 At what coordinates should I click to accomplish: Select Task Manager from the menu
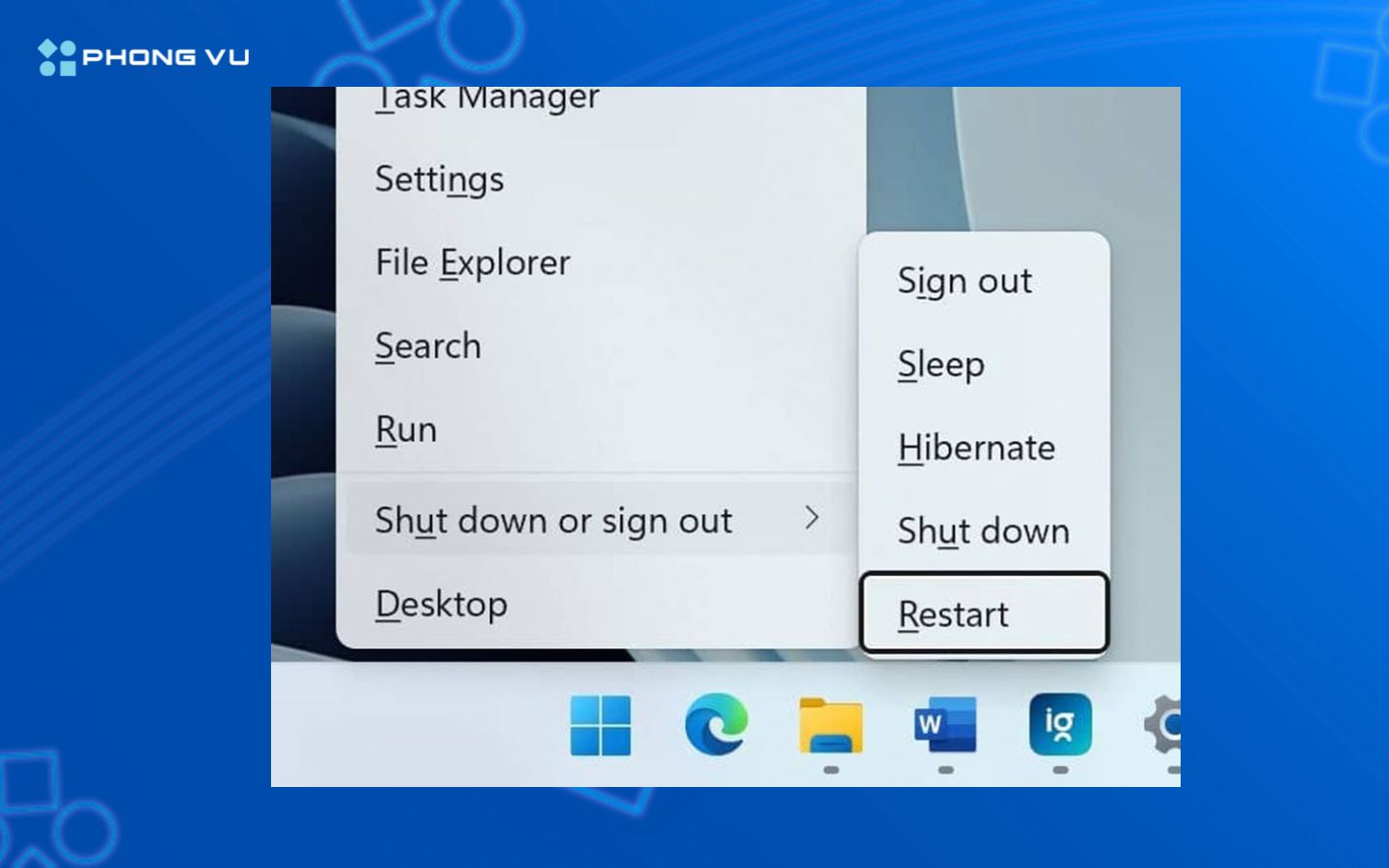pos(487,97)
